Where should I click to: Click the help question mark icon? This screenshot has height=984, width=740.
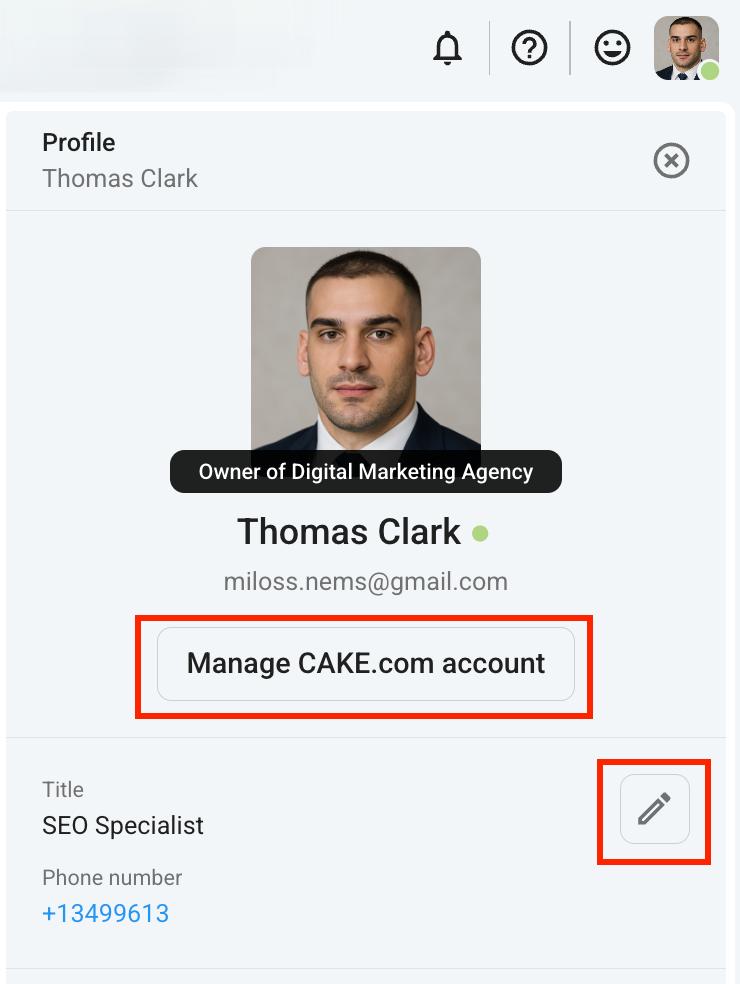[x=529, y=48]
